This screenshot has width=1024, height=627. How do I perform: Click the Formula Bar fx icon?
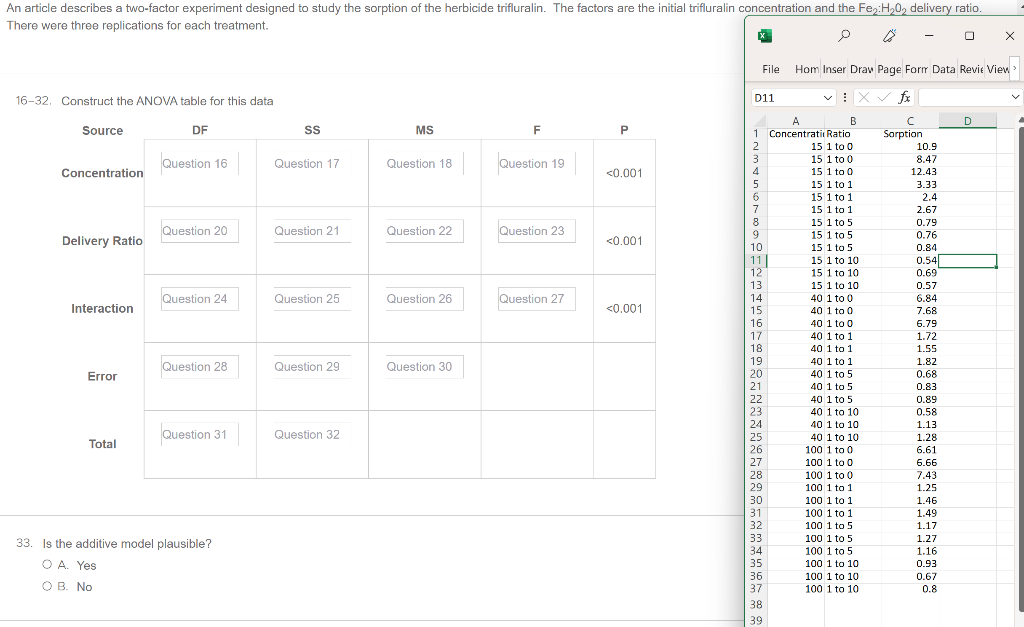point(904,97)
